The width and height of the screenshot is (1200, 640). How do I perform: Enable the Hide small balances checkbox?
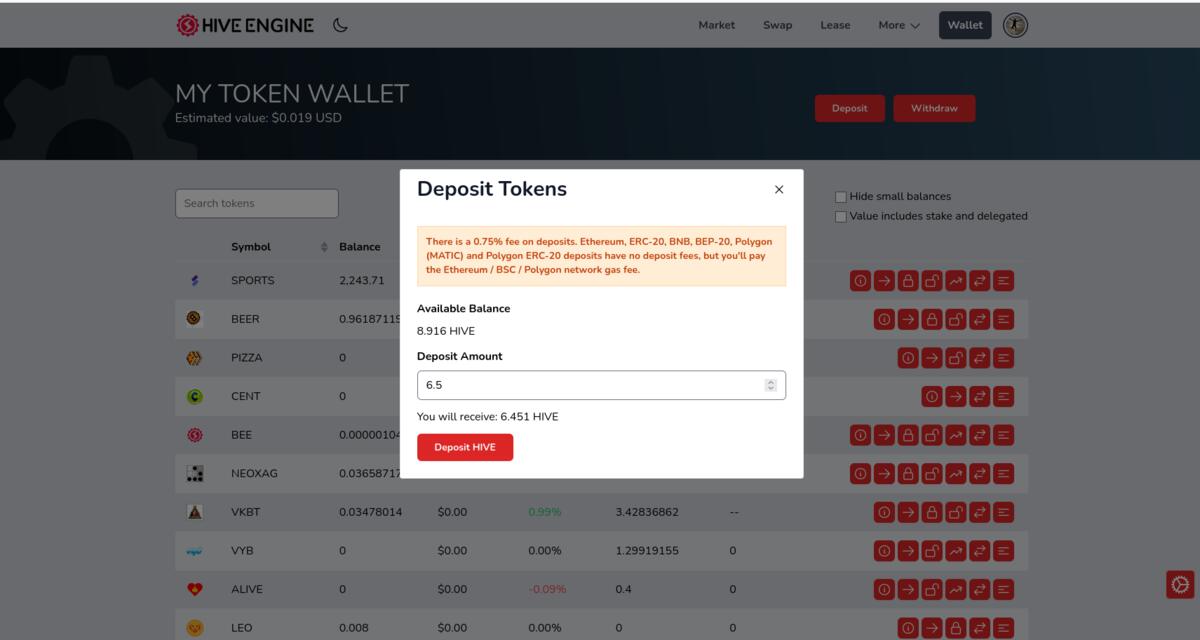click(841, 197)
